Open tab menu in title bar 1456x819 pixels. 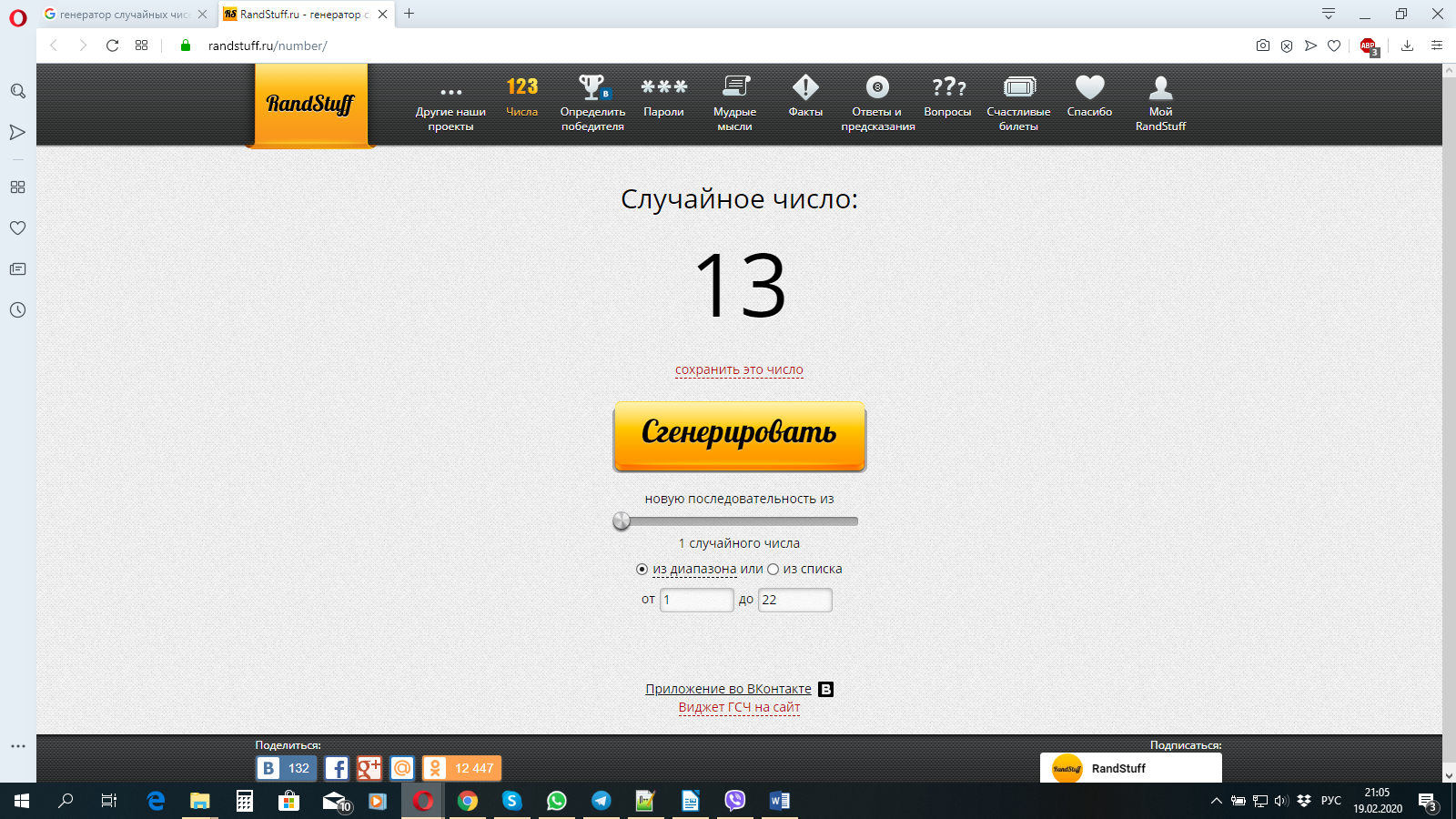1329,14
